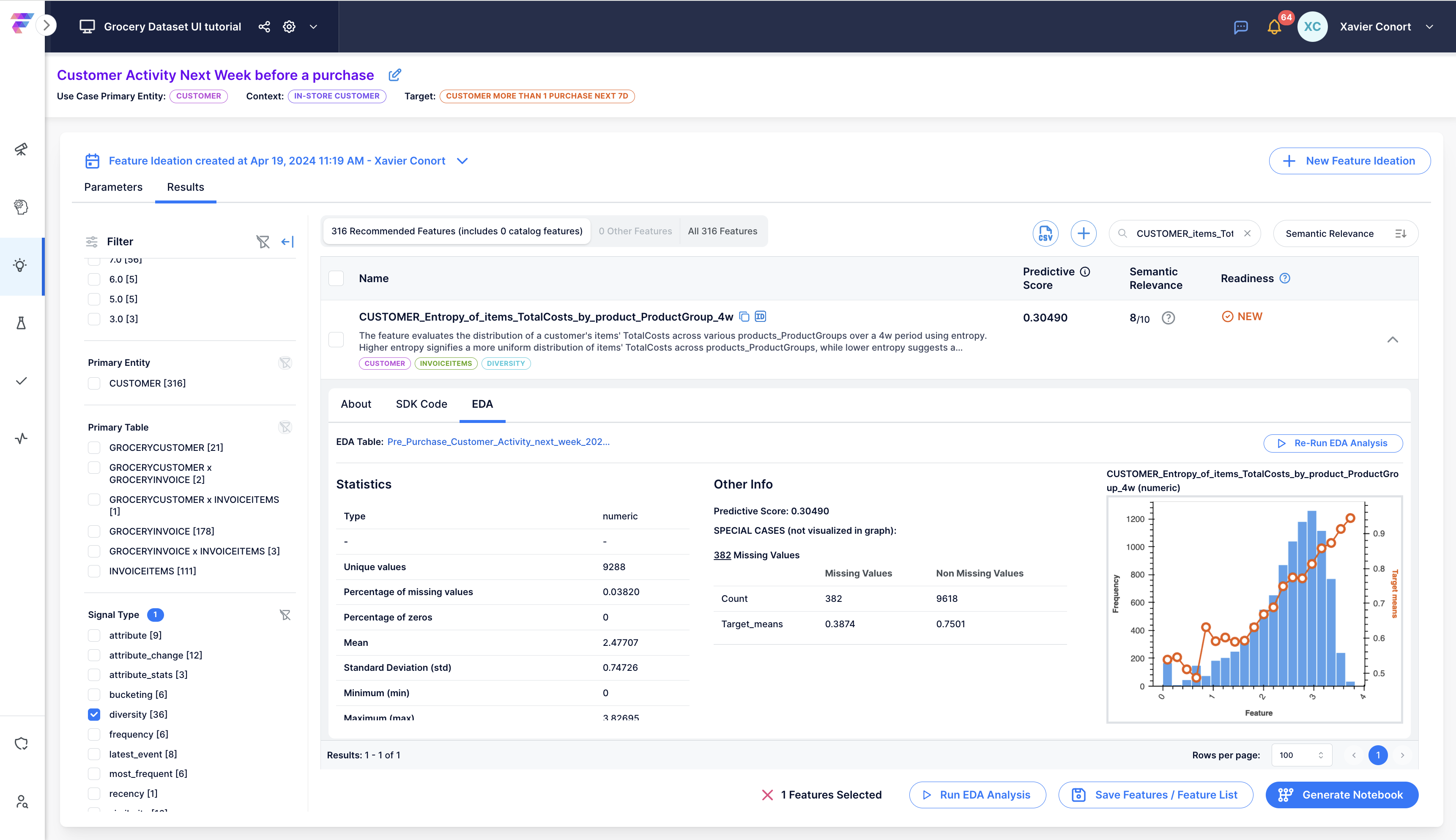Copy feature ID icon
Screen dimensions: 1456x840
761,316
